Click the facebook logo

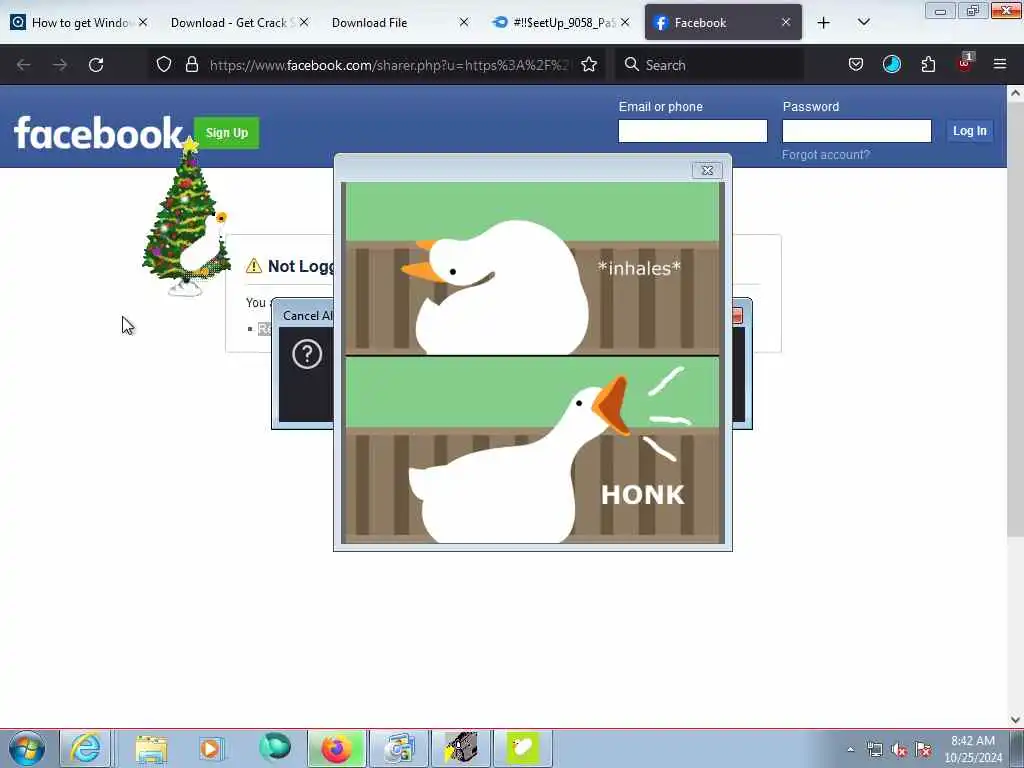point(98,133)
